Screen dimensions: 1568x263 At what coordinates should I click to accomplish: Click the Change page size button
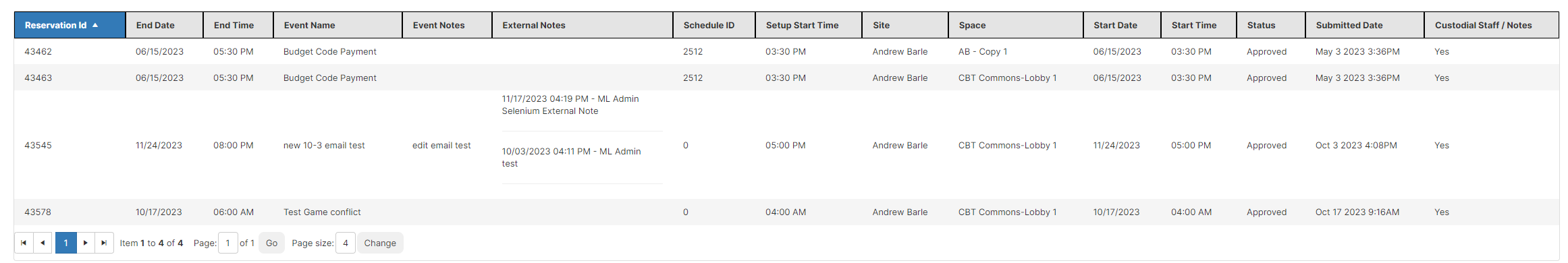tap(380, 243)
